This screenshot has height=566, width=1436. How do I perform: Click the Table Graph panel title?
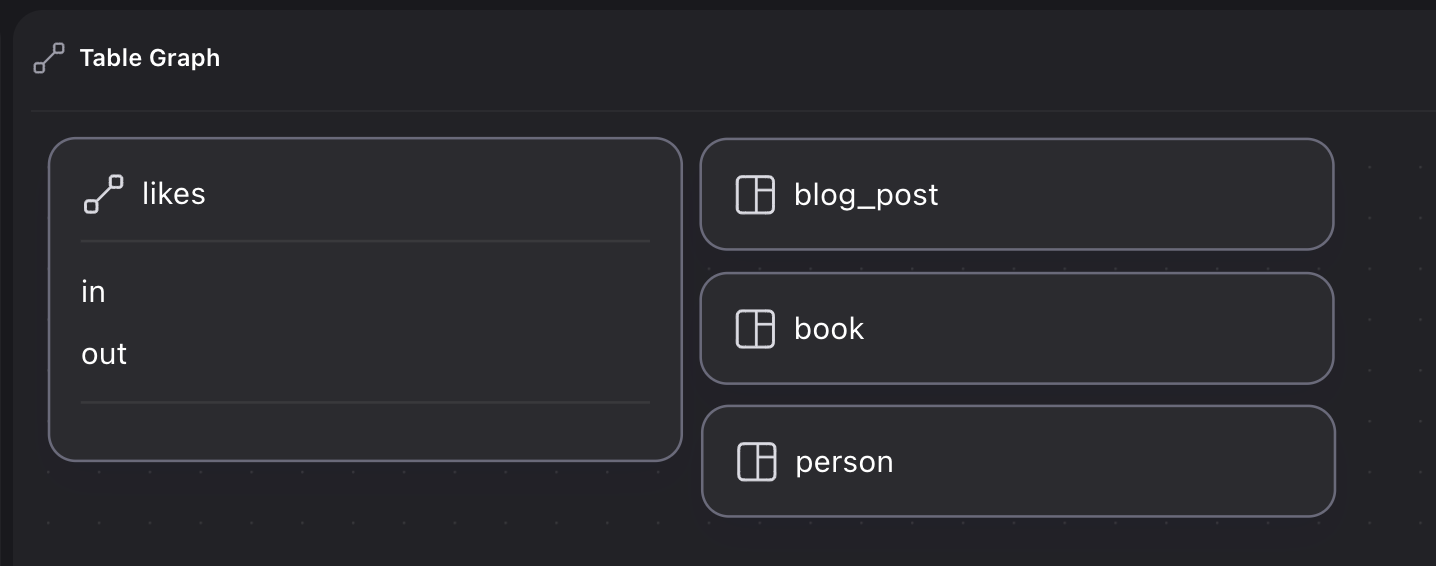(149, 58)
